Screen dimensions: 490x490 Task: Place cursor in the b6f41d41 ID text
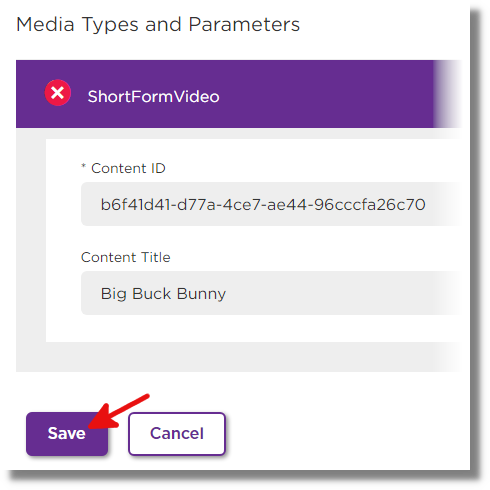coord(263,204)
